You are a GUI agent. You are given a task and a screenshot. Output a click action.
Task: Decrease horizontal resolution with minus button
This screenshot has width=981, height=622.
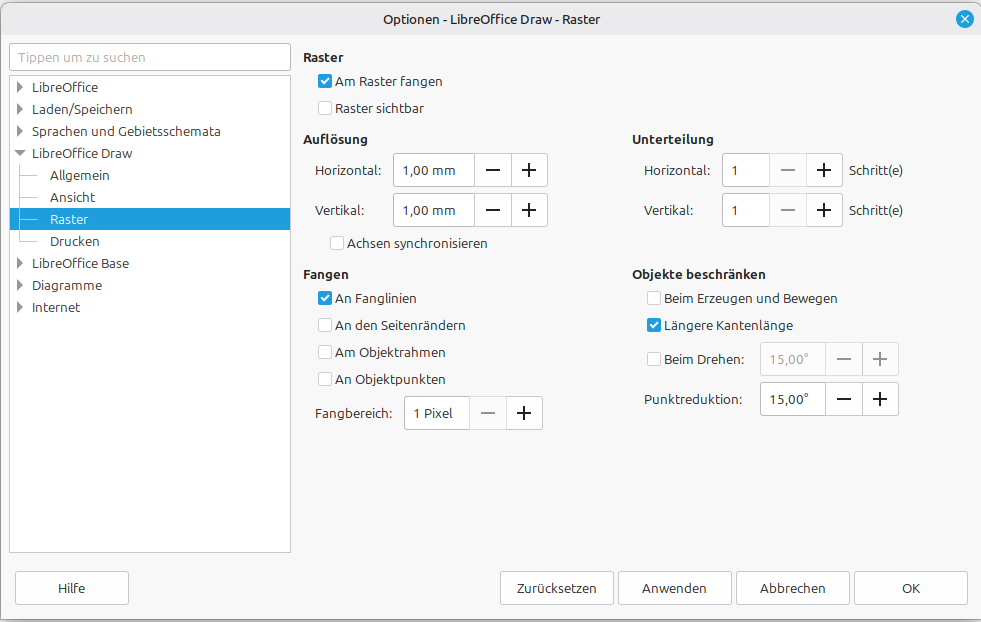pos(493,170)
